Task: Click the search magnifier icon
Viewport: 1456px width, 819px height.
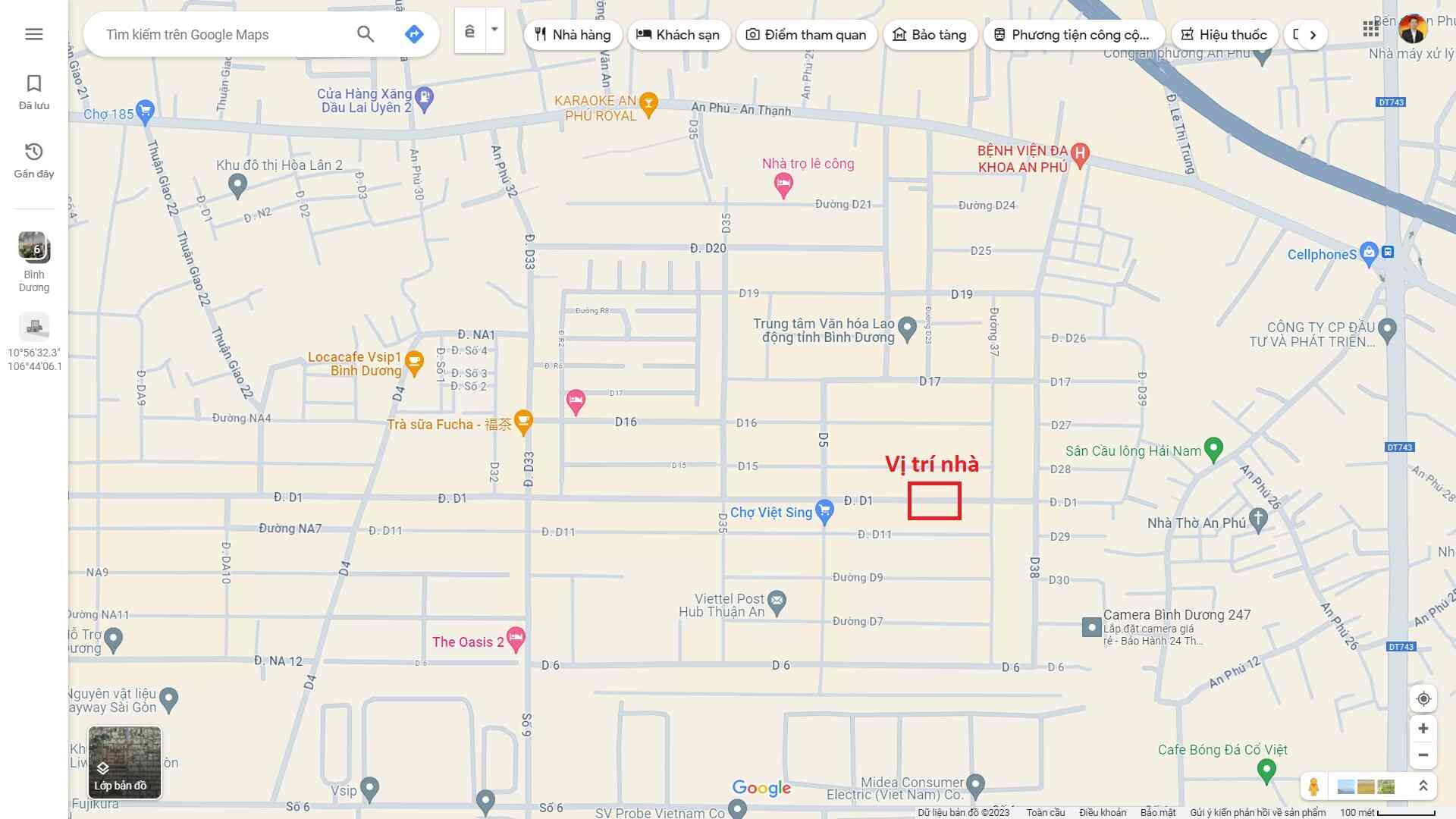Action: [x=366, y=34]
